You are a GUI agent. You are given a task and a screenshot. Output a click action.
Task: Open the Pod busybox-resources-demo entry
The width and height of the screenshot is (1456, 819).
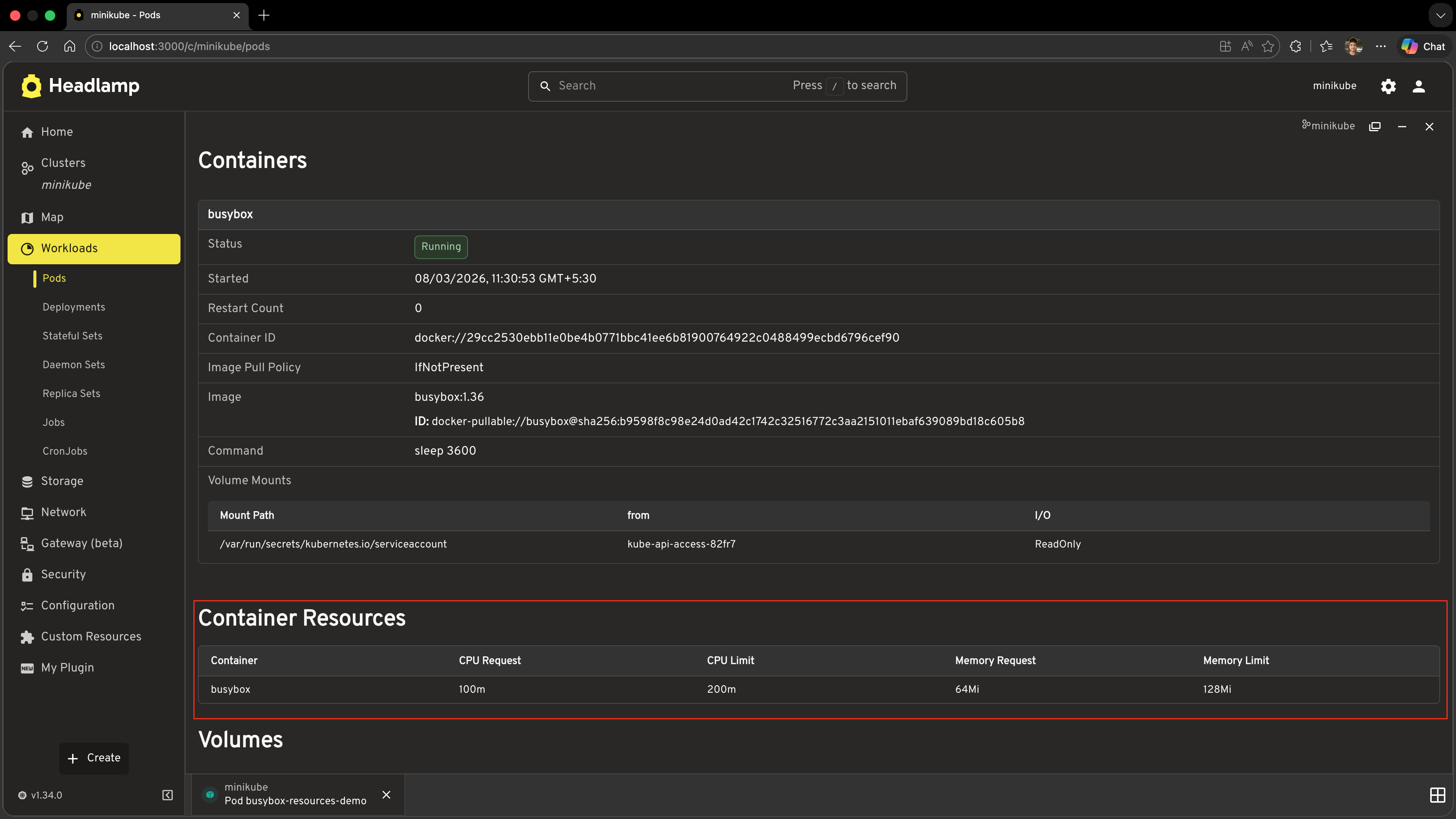(295, 794)
